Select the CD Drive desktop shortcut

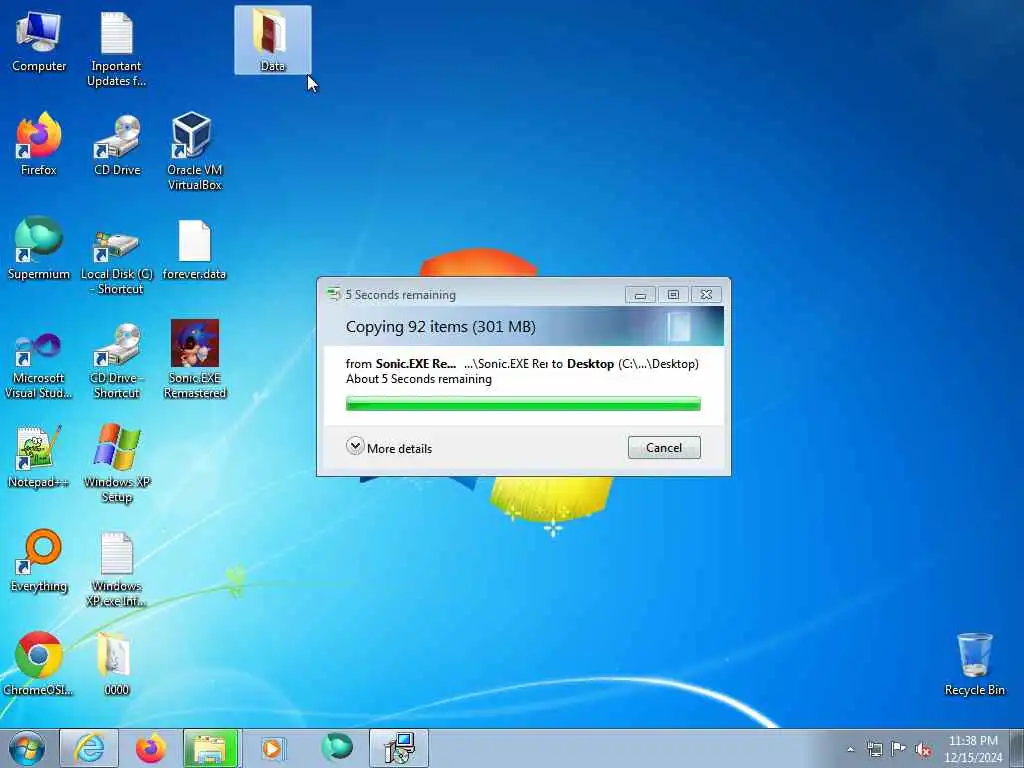(117, 144)
